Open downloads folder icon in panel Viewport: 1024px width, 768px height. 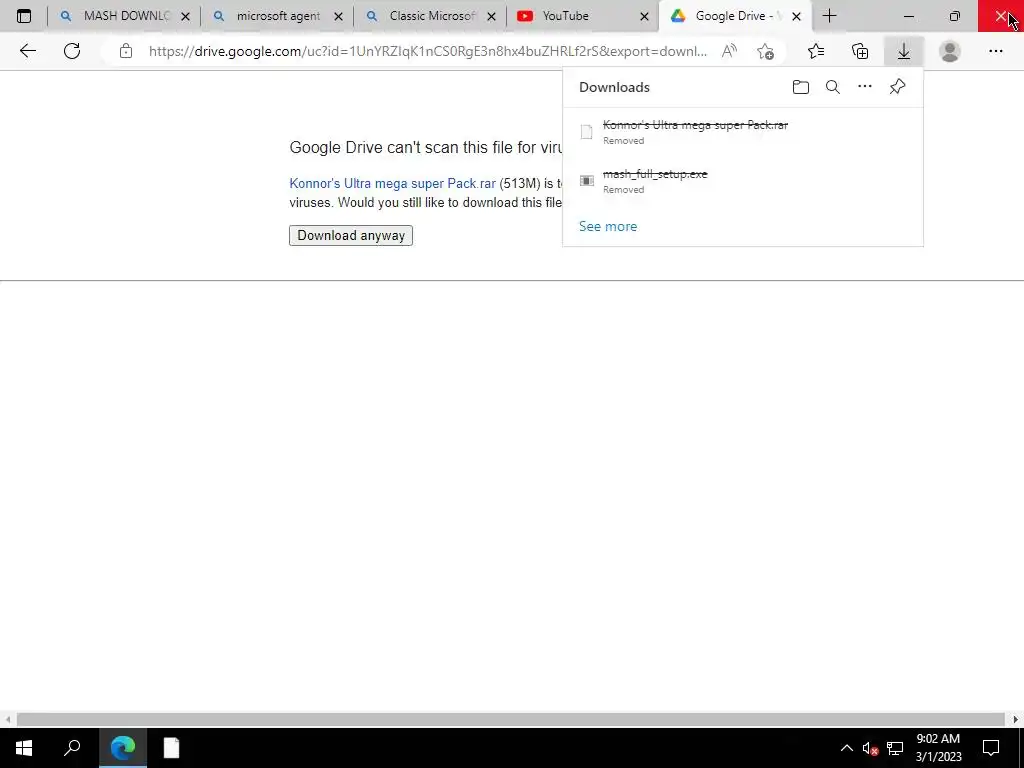(x=801, y=87)
